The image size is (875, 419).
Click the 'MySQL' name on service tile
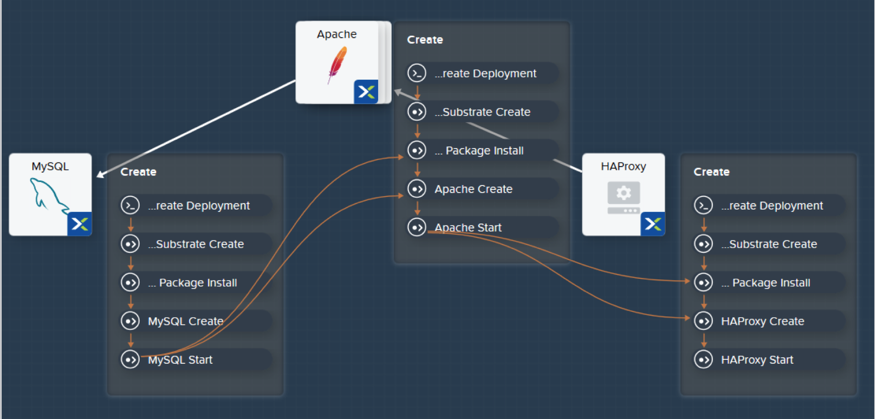[x=50, y=166]
